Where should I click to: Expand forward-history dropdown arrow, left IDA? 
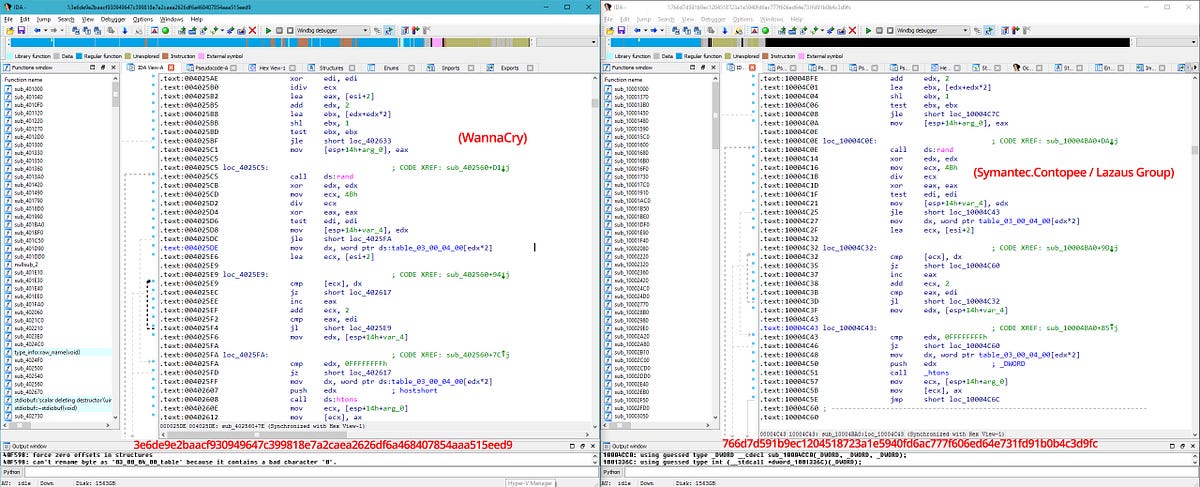tap(61, 31)
